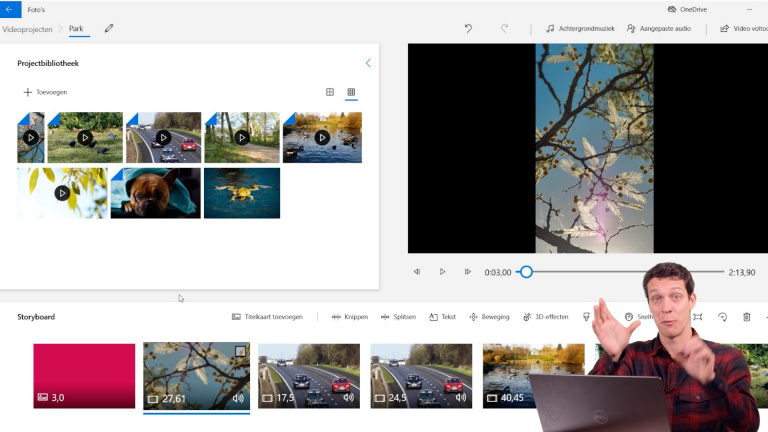Click the back arrow in the title bar
The image size is (768, 432).
click(11, 9)
